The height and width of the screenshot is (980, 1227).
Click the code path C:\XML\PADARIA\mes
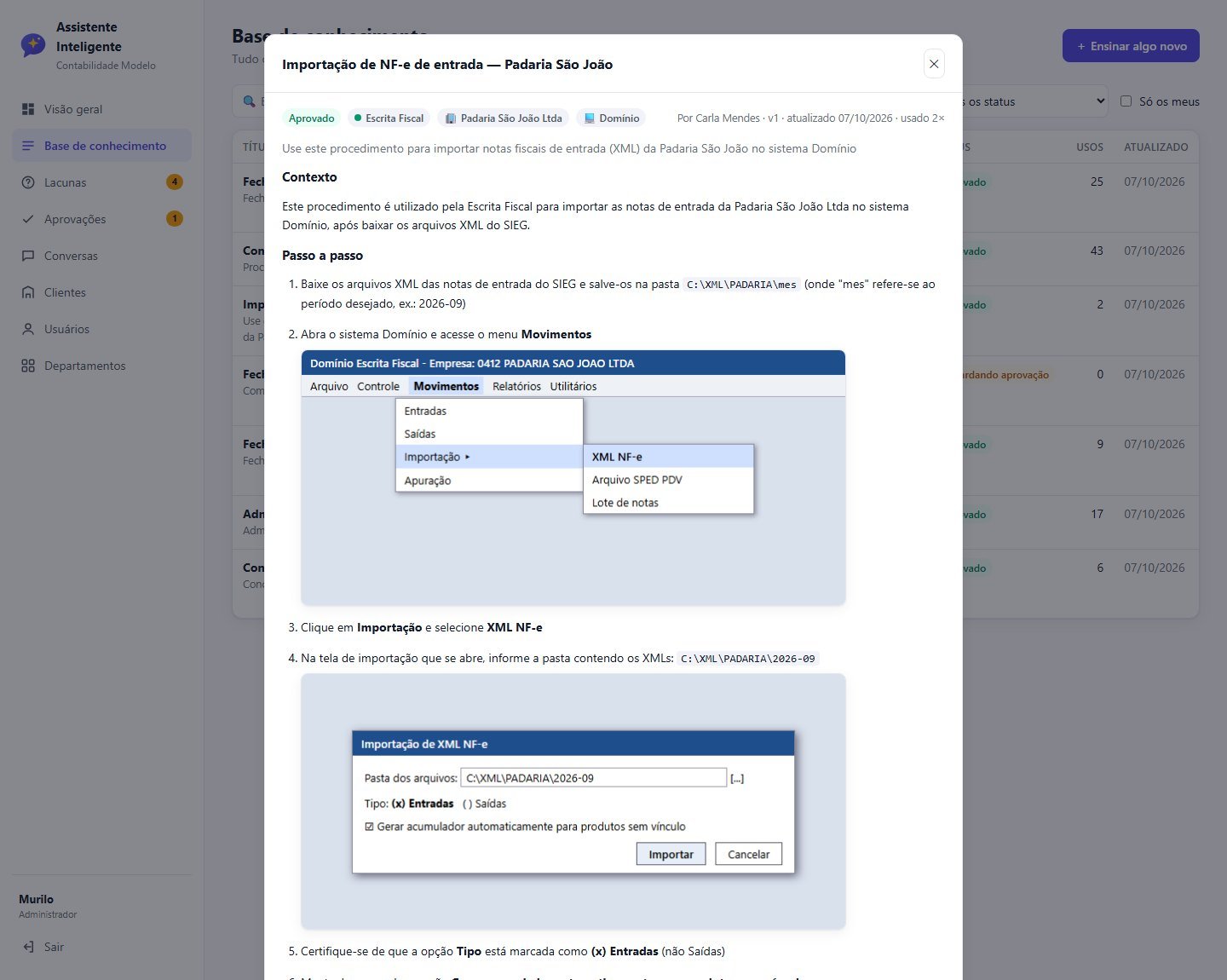coord(741,285)
